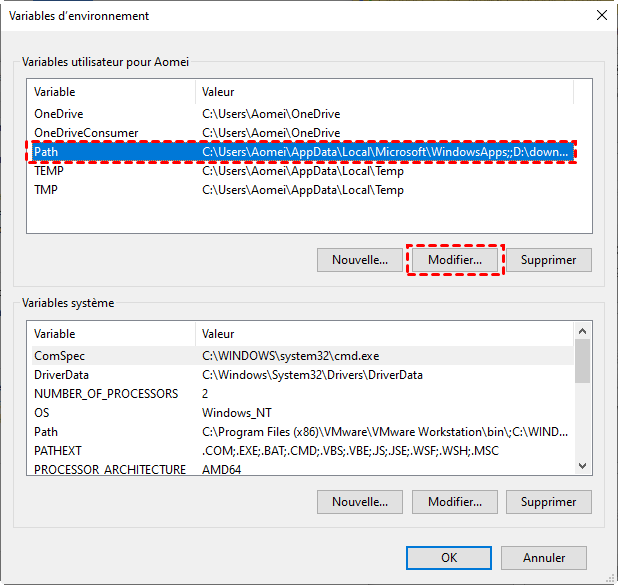Image resolution: width=618 pixels, height=585 pixels.
Task: Select the PATHEXT system variable
Action: point(300,450)
